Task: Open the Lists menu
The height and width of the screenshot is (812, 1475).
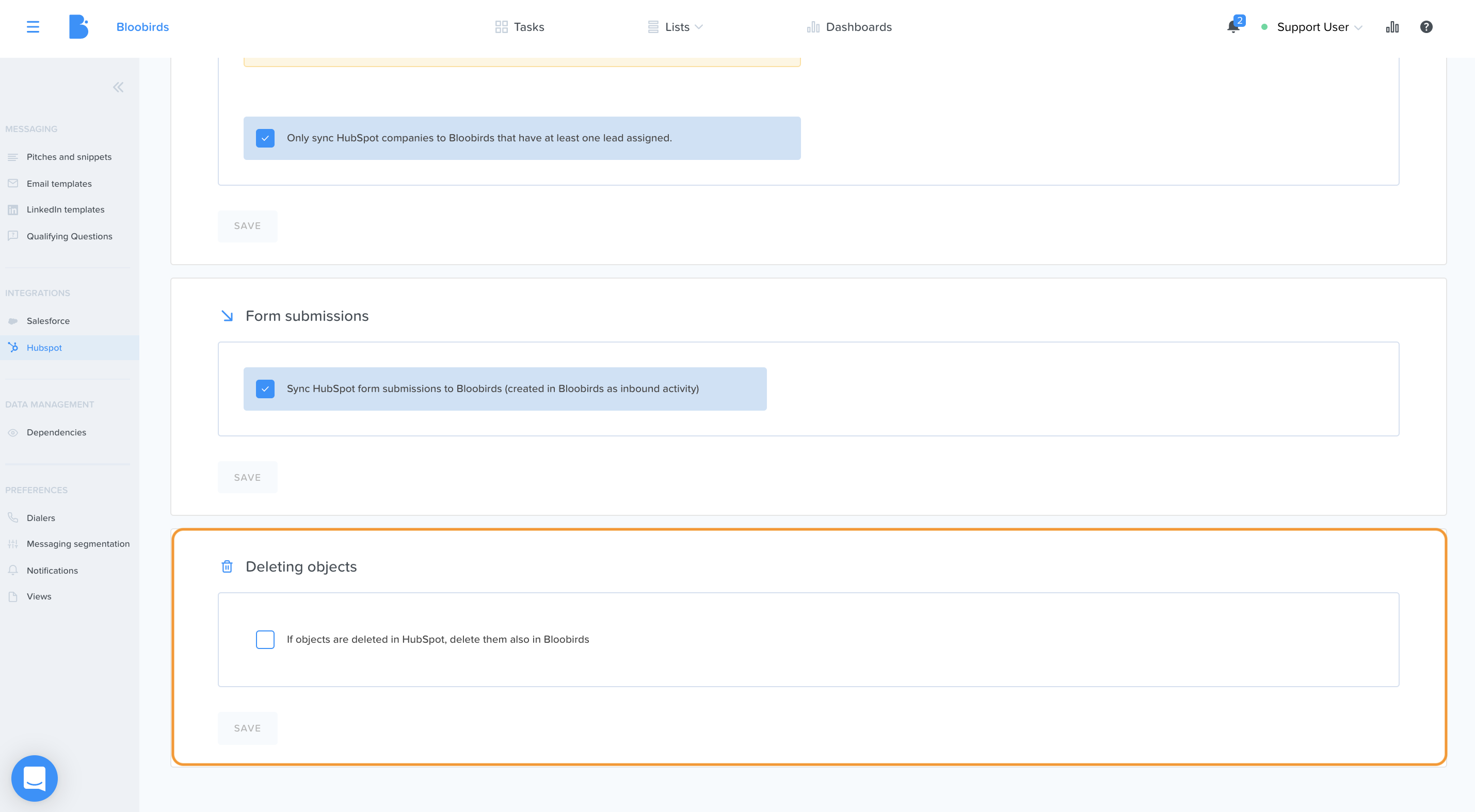Action: [675, 27]
